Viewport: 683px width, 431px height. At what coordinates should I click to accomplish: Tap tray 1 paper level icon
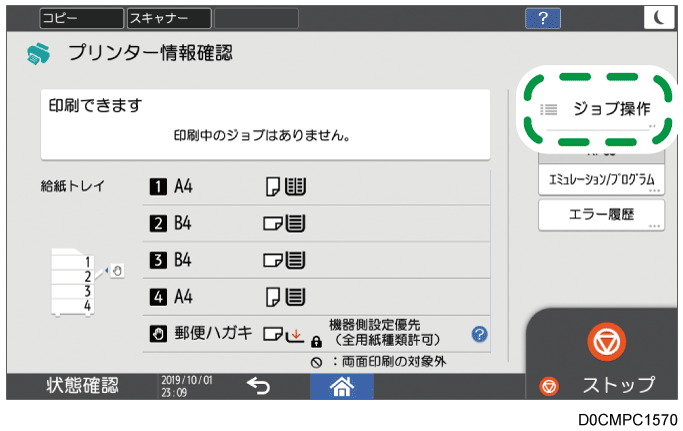(x=295, y=187)
